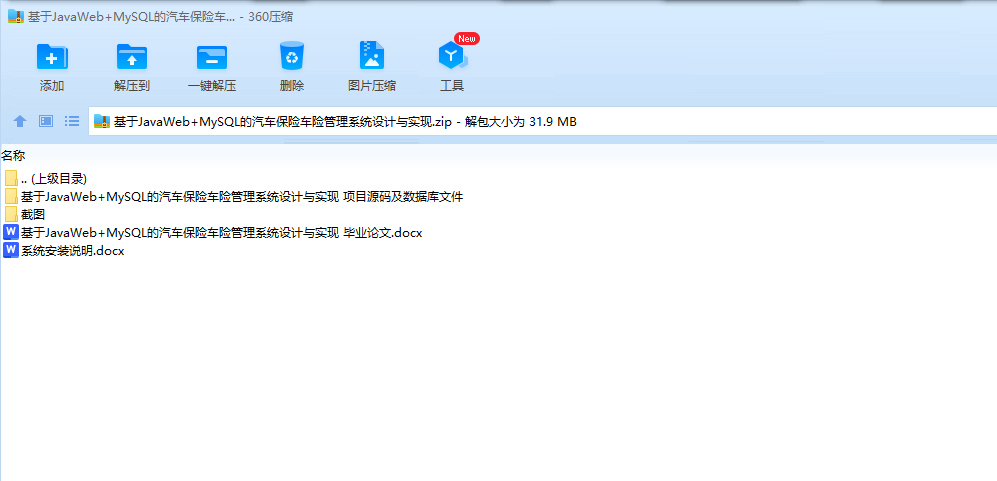Click the zip archive icon in the address bar
The width and height of the screenshot is (997, 481).
pos(102,121)
